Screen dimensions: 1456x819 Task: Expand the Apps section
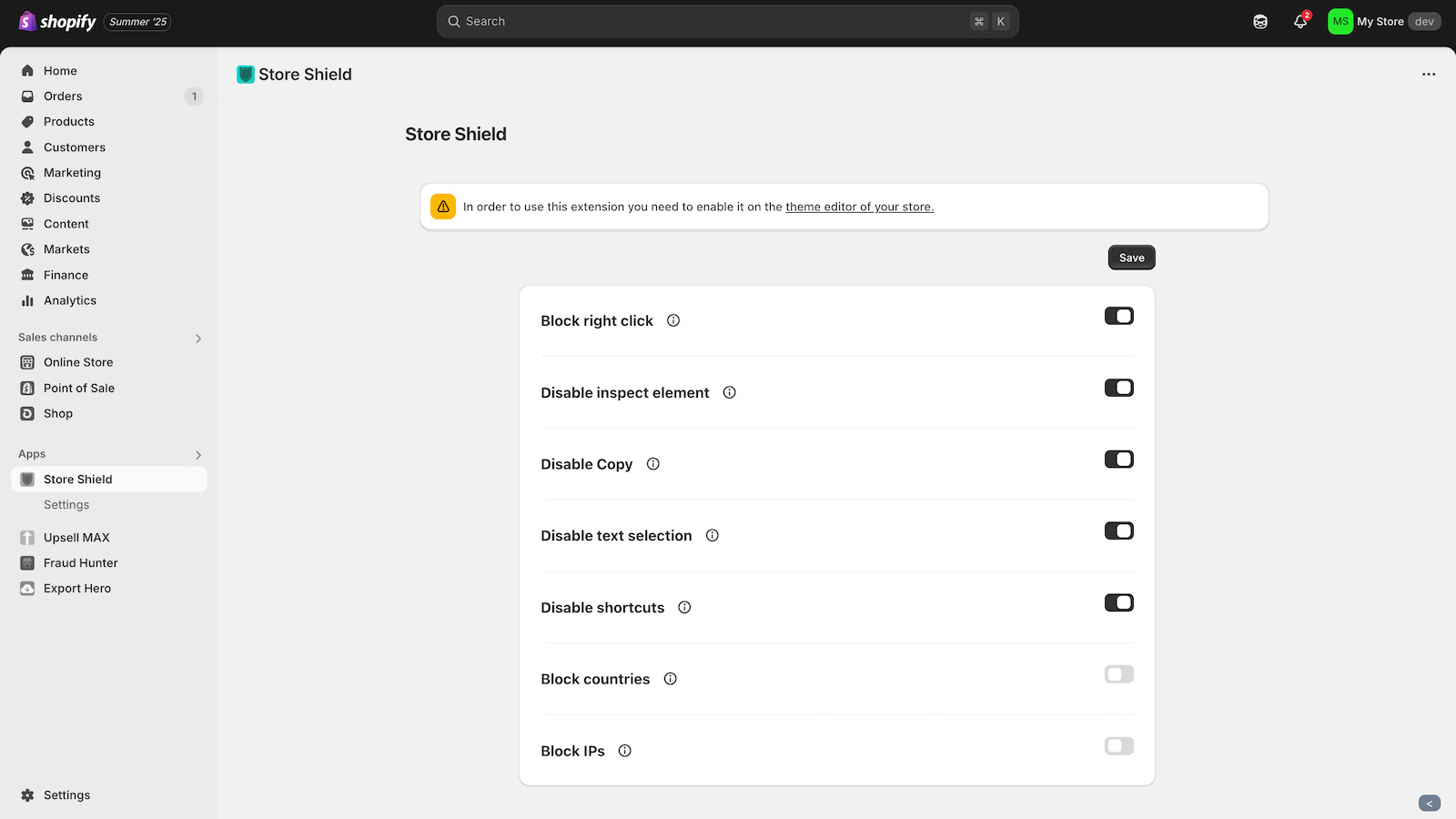pyautogui.click(x=198, y=455)
